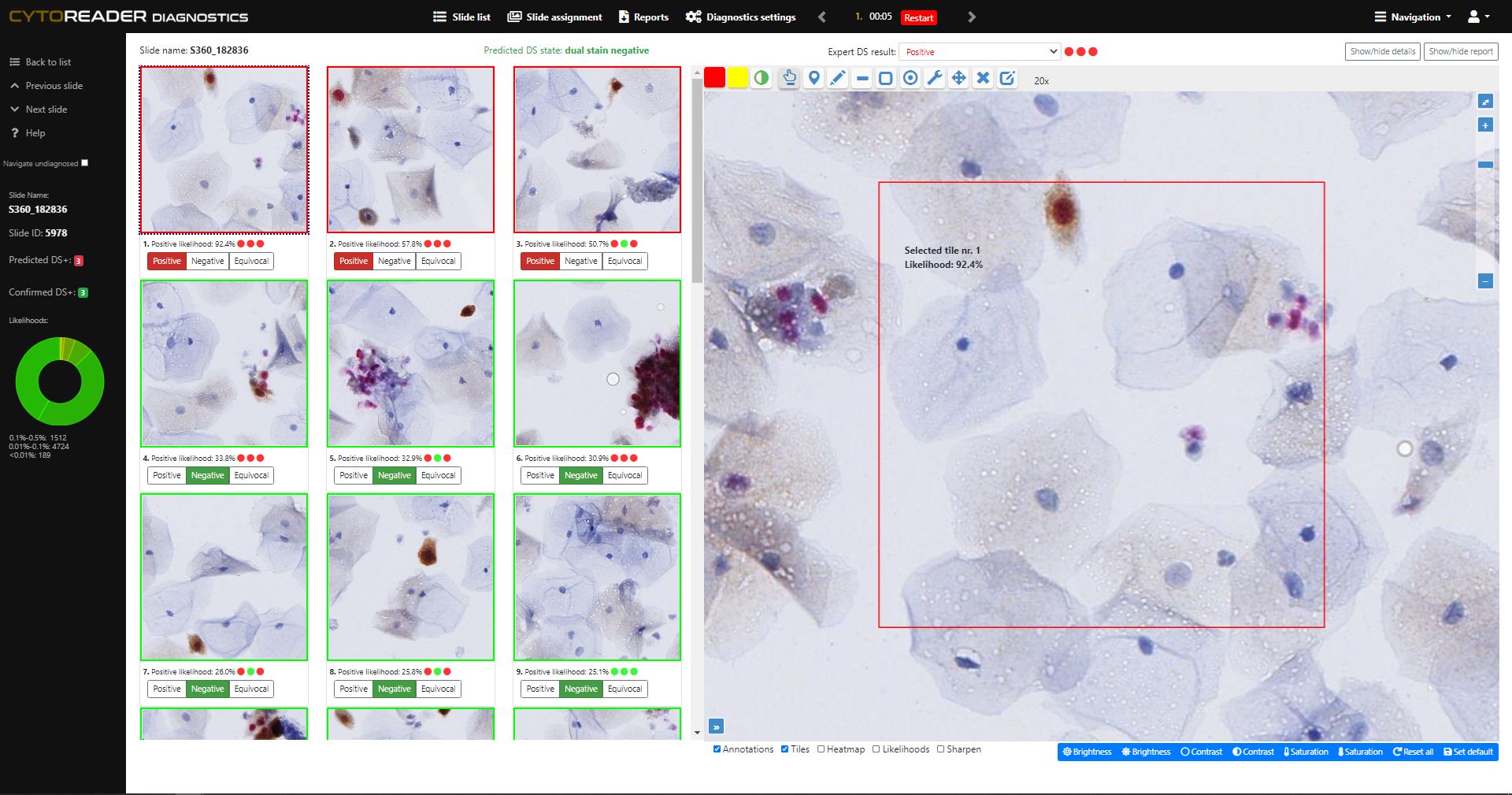Toggle the Tiles checkbox
The image size is (1512, 795).
click(x=785, y=749)
